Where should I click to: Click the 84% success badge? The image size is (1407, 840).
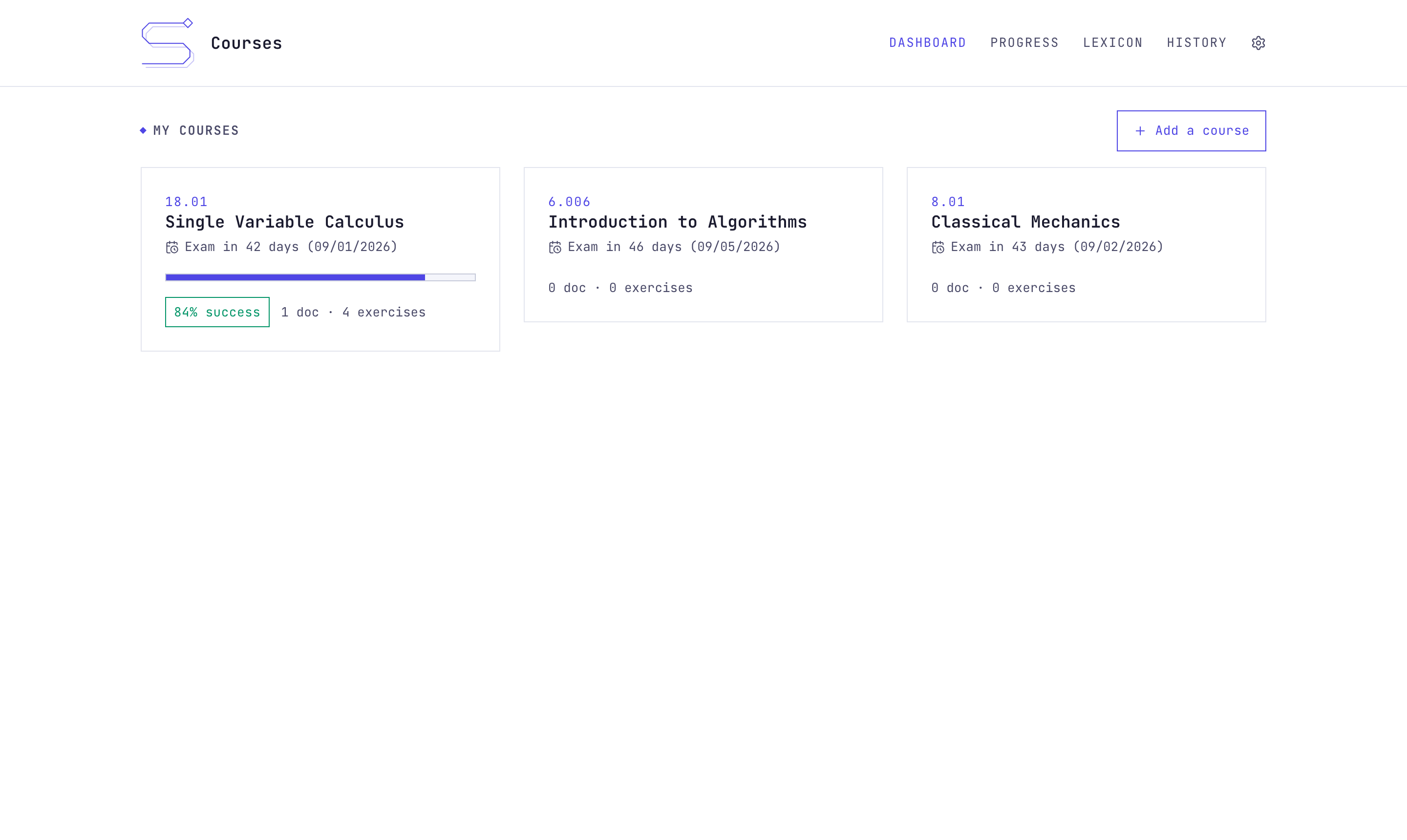(x=217, y=312)
